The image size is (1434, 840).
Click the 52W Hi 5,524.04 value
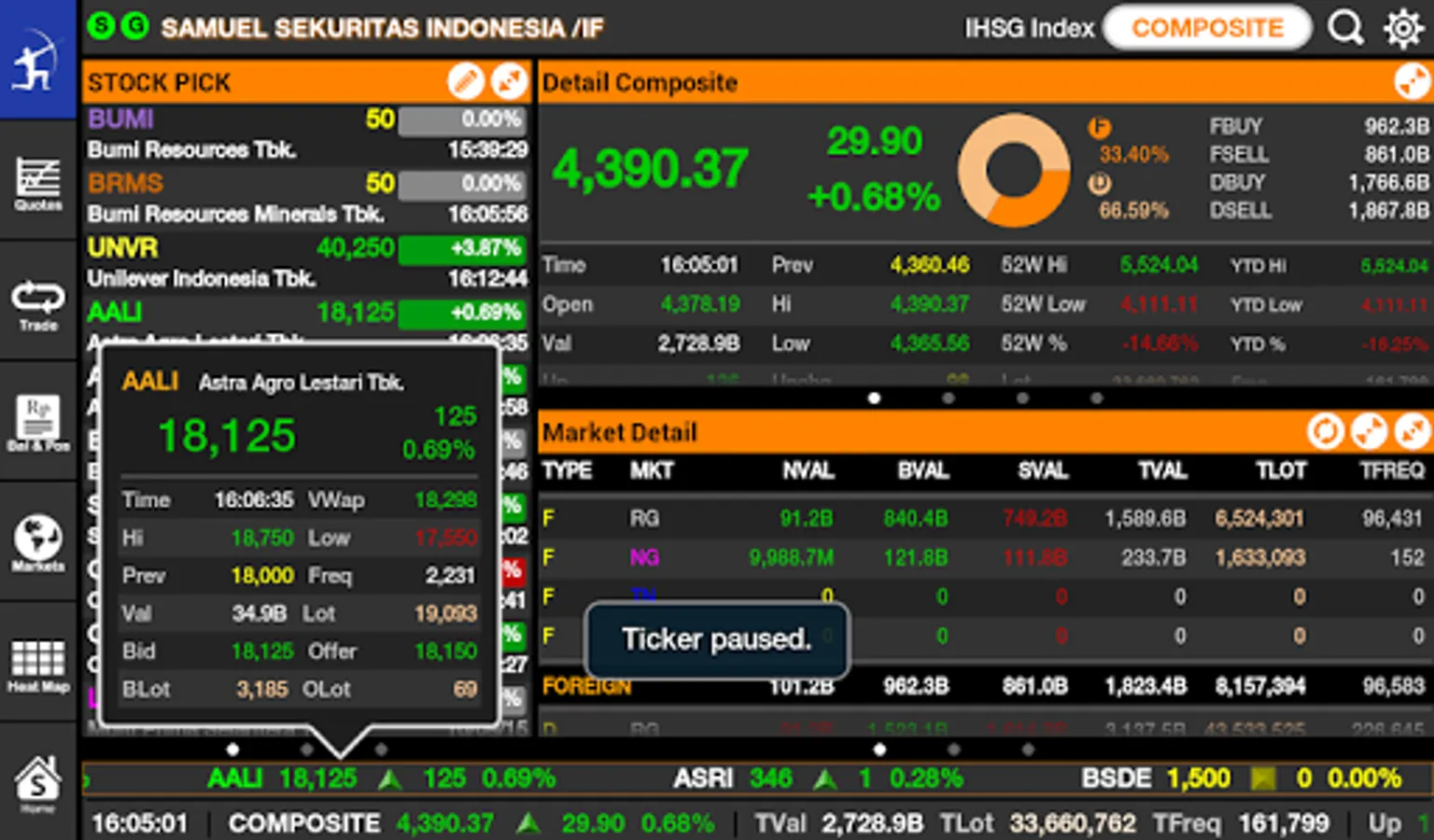1159,265
